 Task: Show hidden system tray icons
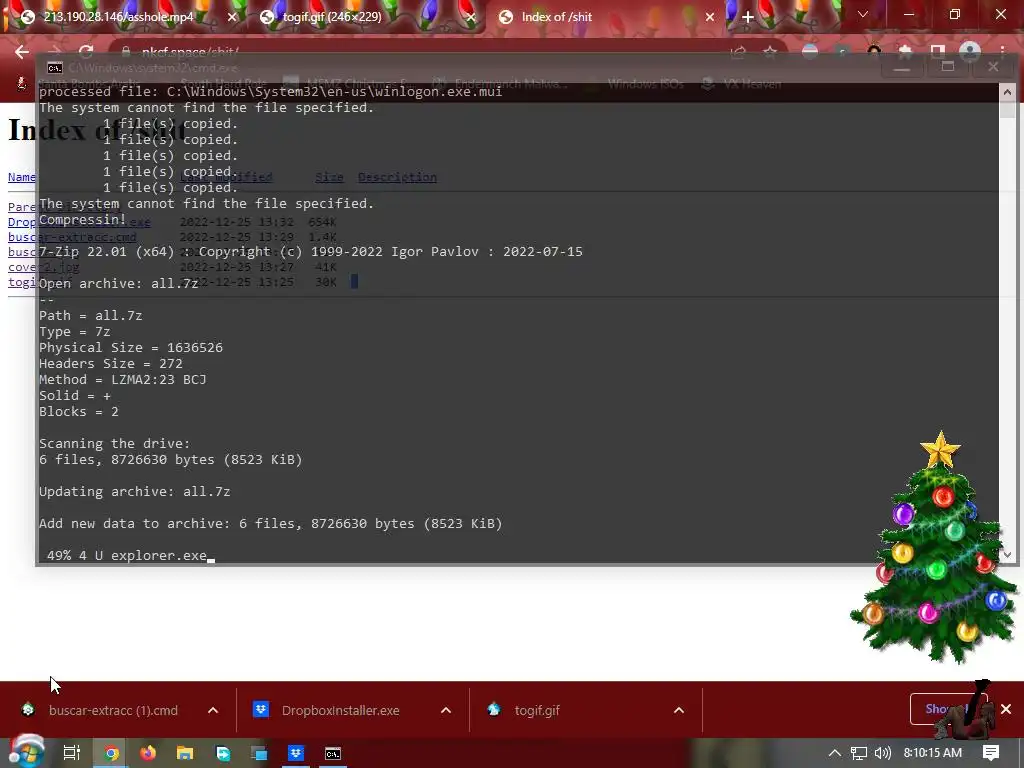pos(835,753)
